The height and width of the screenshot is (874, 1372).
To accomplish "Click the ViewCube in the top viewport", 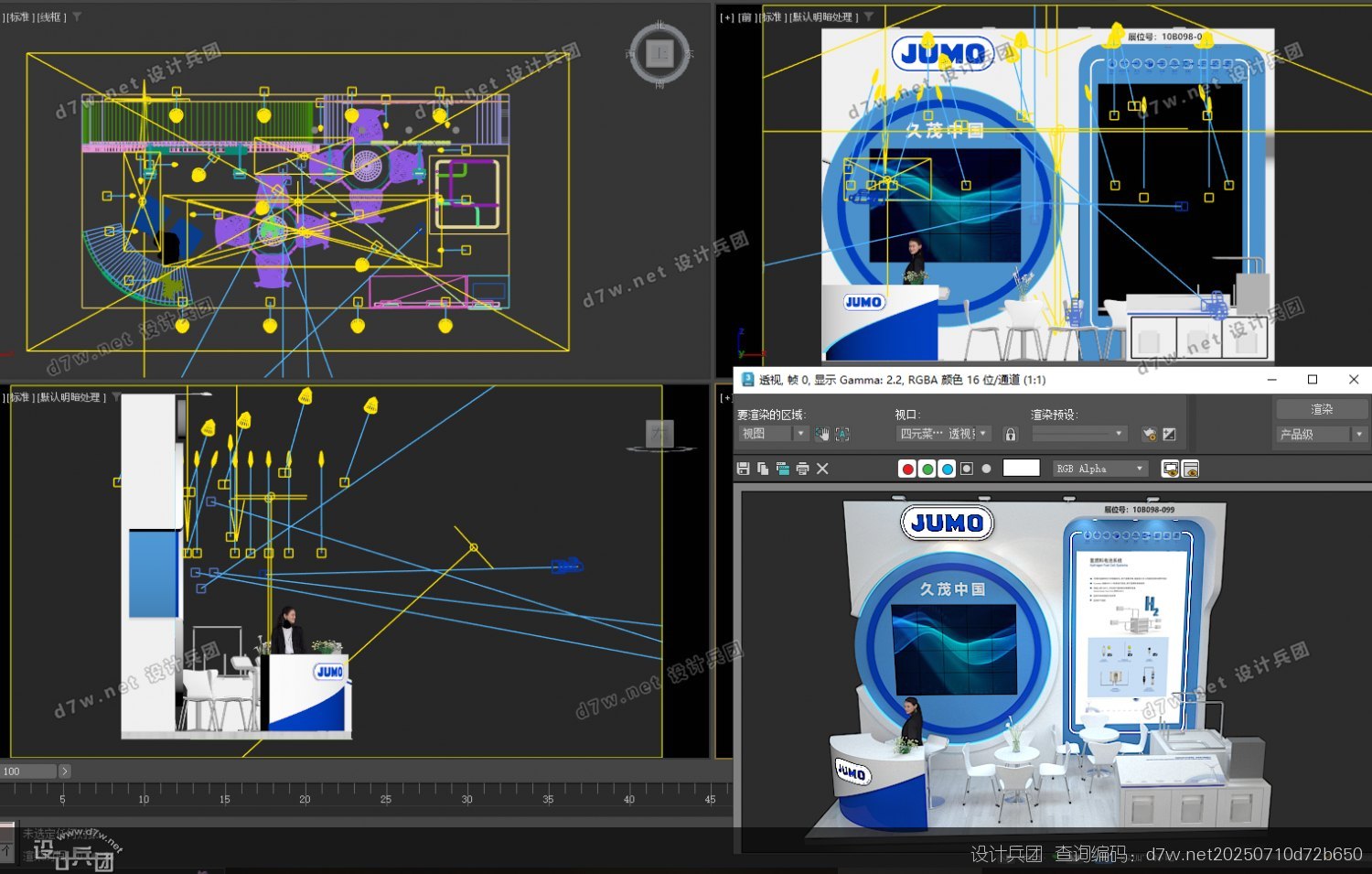I will tap(659, 53).
